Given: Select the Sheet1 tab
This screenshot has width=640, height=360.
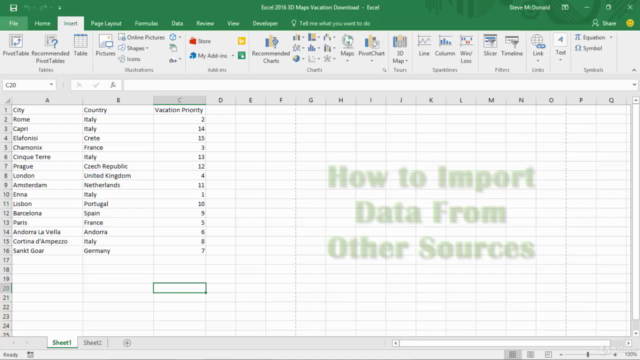Looking at the screenshot, I should 62,343.
